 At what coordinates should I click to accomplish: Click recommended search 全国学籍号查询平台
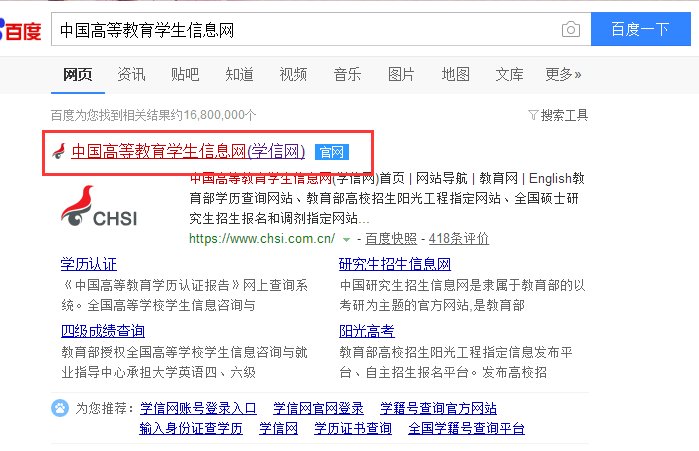(x=466, y=428)
